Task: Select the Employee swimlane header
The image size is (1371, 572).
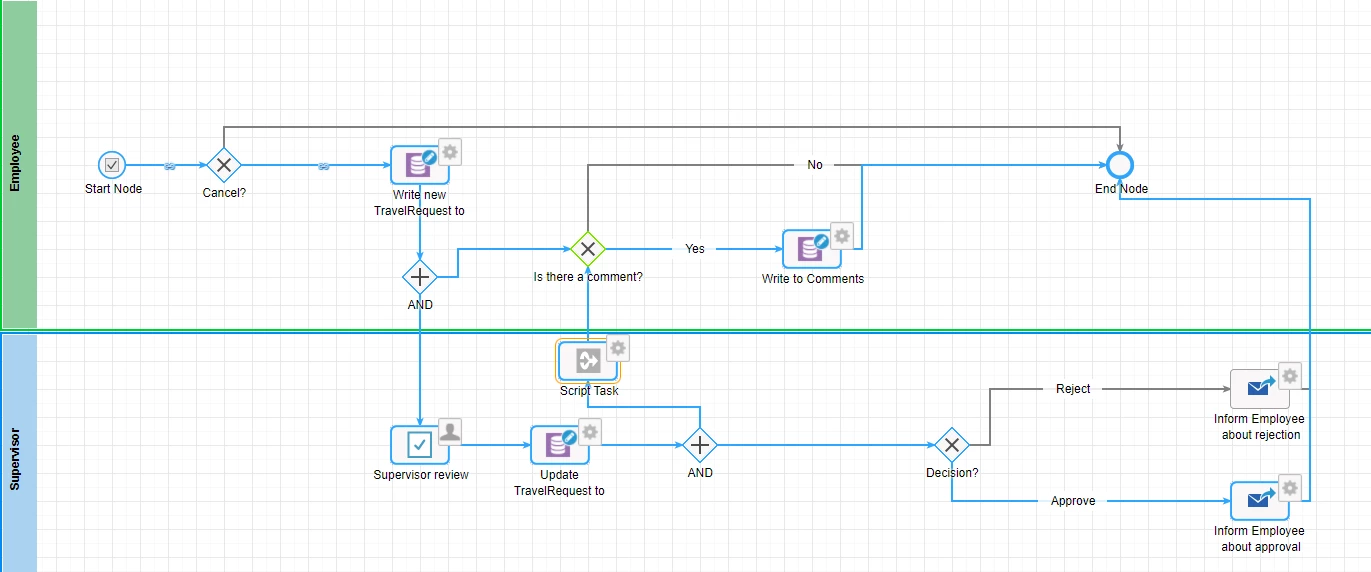Action: point(19,164)
